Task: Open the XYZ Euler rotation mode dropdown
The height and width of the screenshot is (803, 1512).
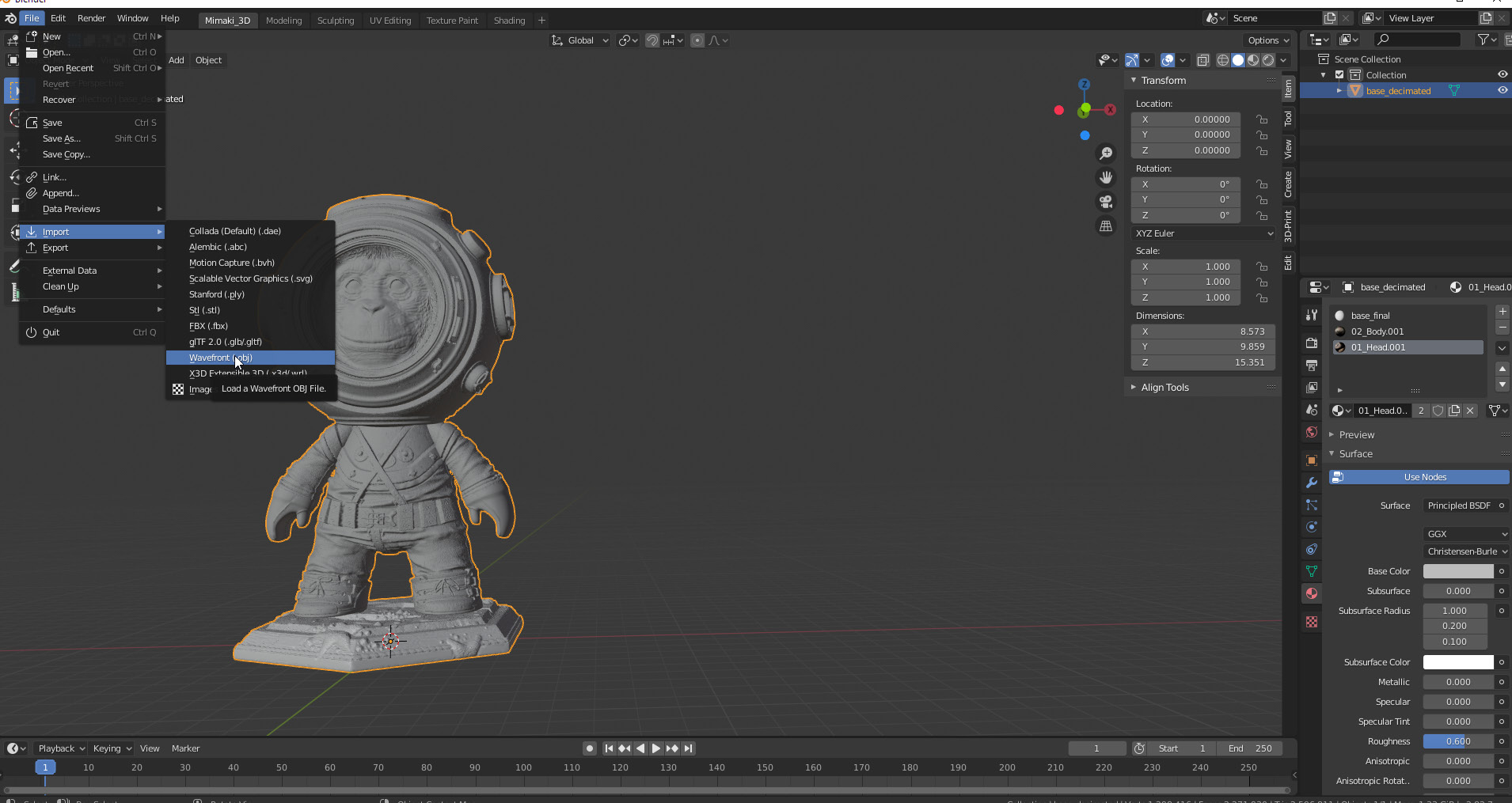Action: 1203,233
